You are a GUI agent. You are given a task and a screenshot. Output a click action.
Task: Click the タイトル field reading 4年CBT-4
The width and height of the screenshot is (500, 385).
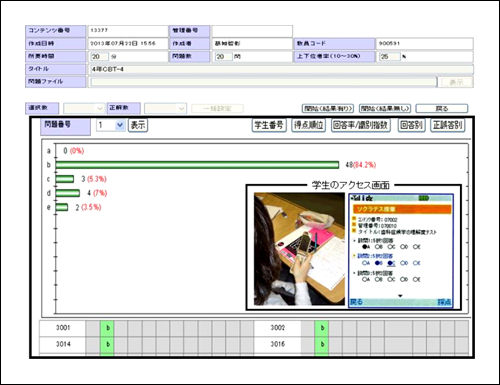pyautogui.click(x=282, y=69)
